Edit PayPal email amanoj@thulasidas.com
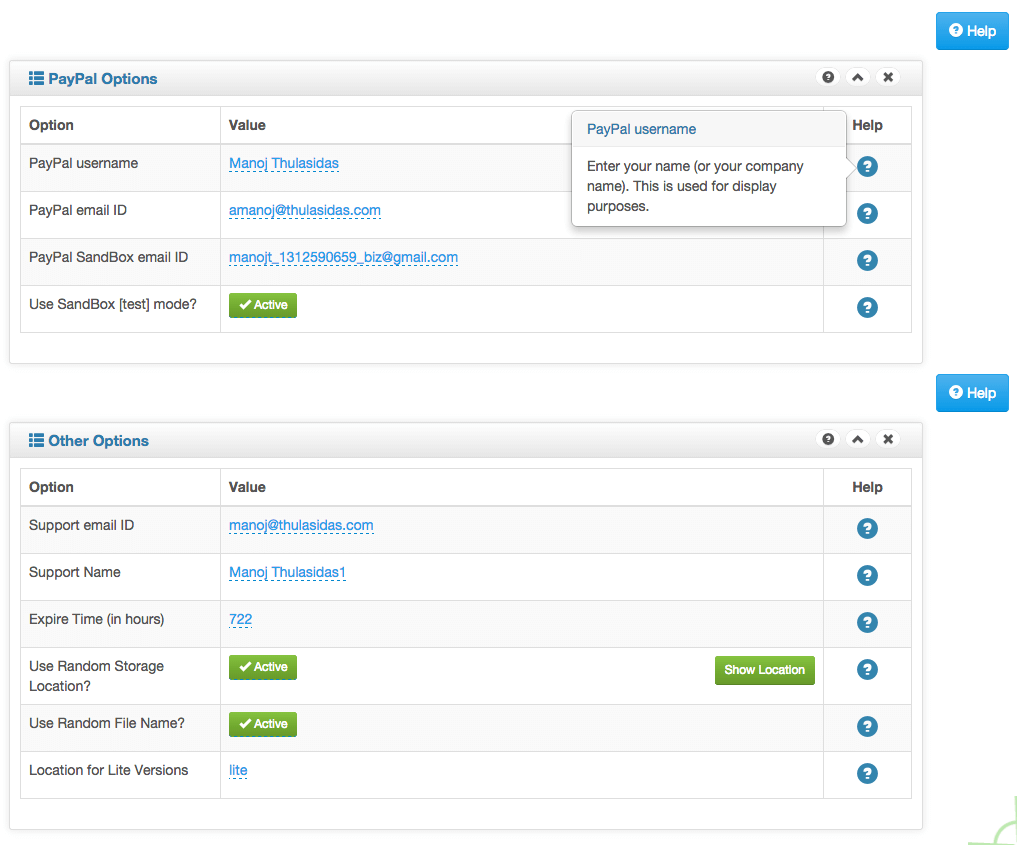The height and width of the screenshot is (845, 1017). 305,210
